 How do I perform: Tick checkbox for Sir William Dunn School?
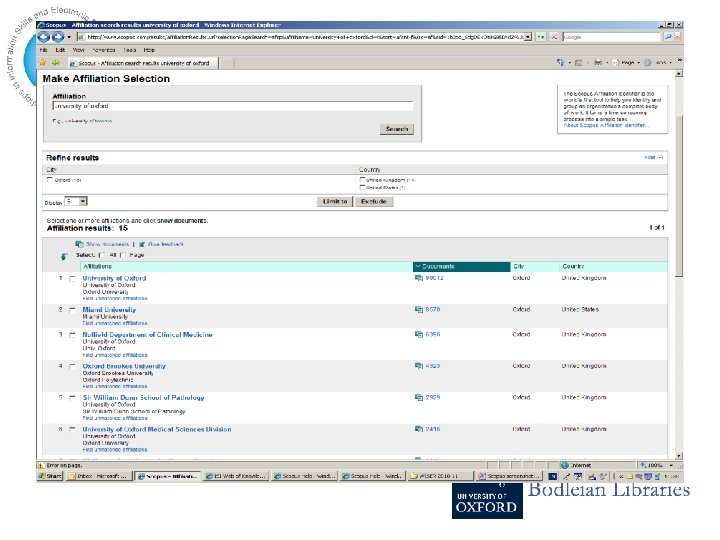pos(72,398)
